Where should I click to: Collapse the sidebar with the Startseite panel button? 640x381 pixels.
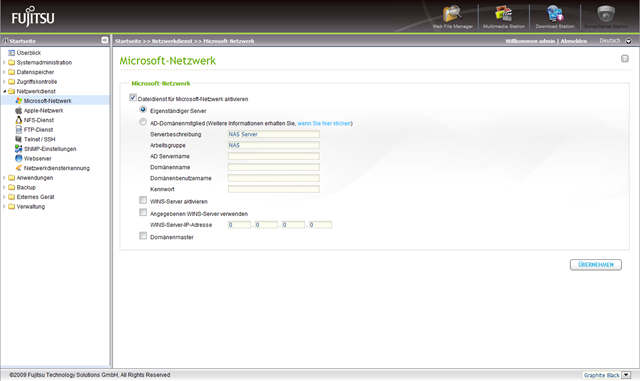tap(105, 40)
